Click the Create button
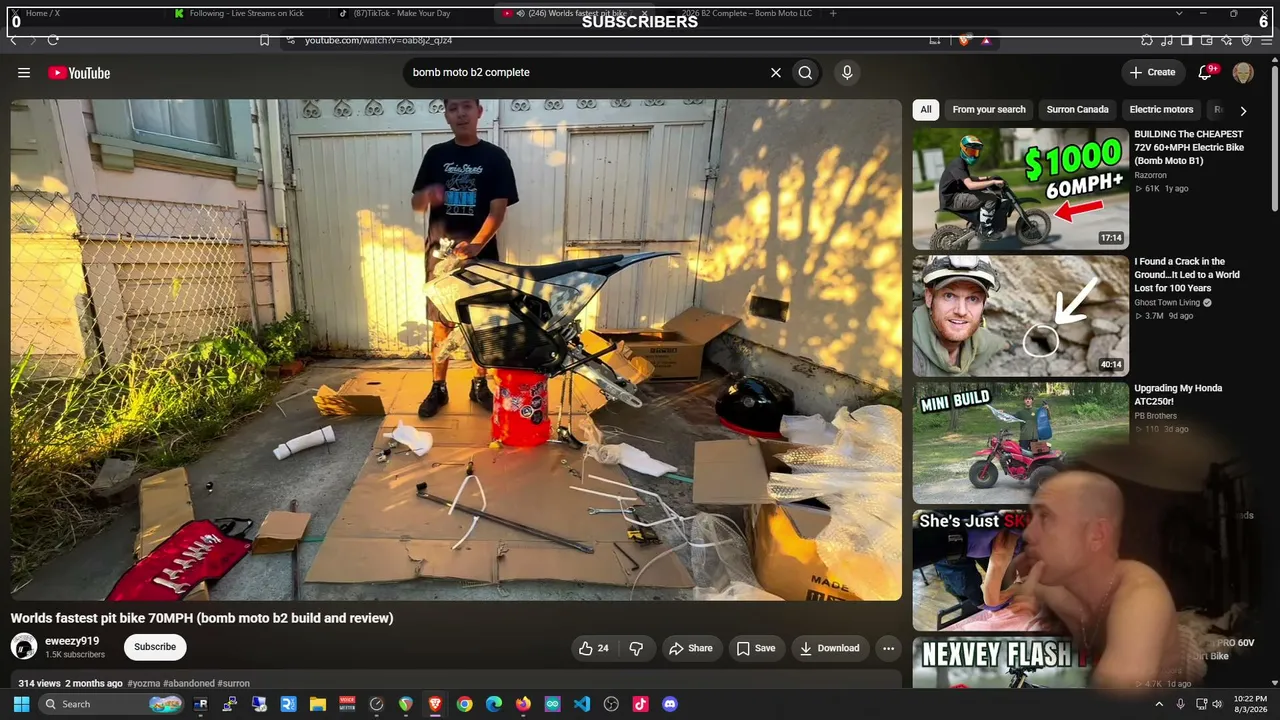Image resolution: width=1280 pixels, height=720 pixels. coord(1152,73)
